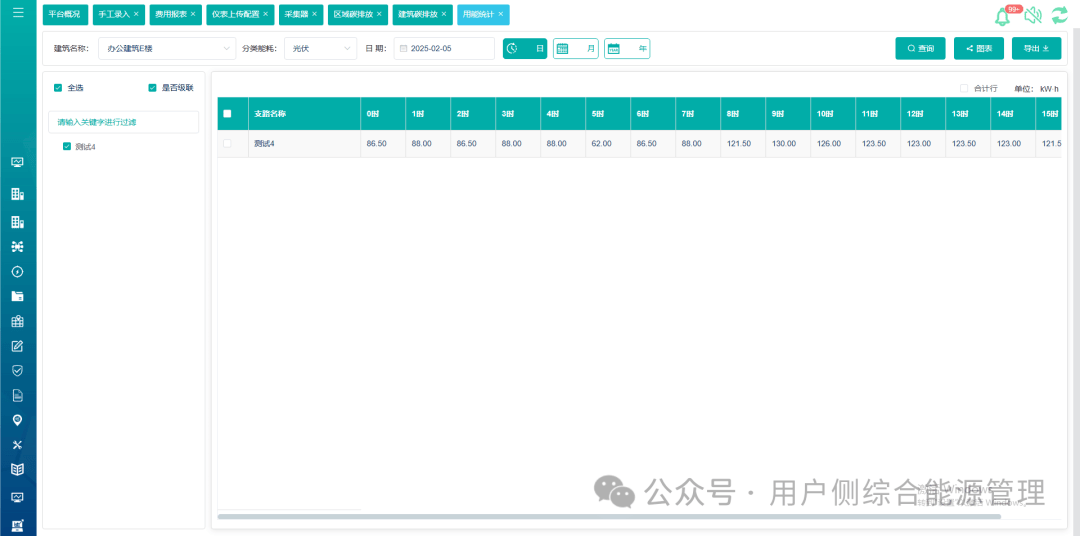Open the map pin sidebar icon
The image size is (1080, 536).
pyautogui.click(x=18, y=420)
